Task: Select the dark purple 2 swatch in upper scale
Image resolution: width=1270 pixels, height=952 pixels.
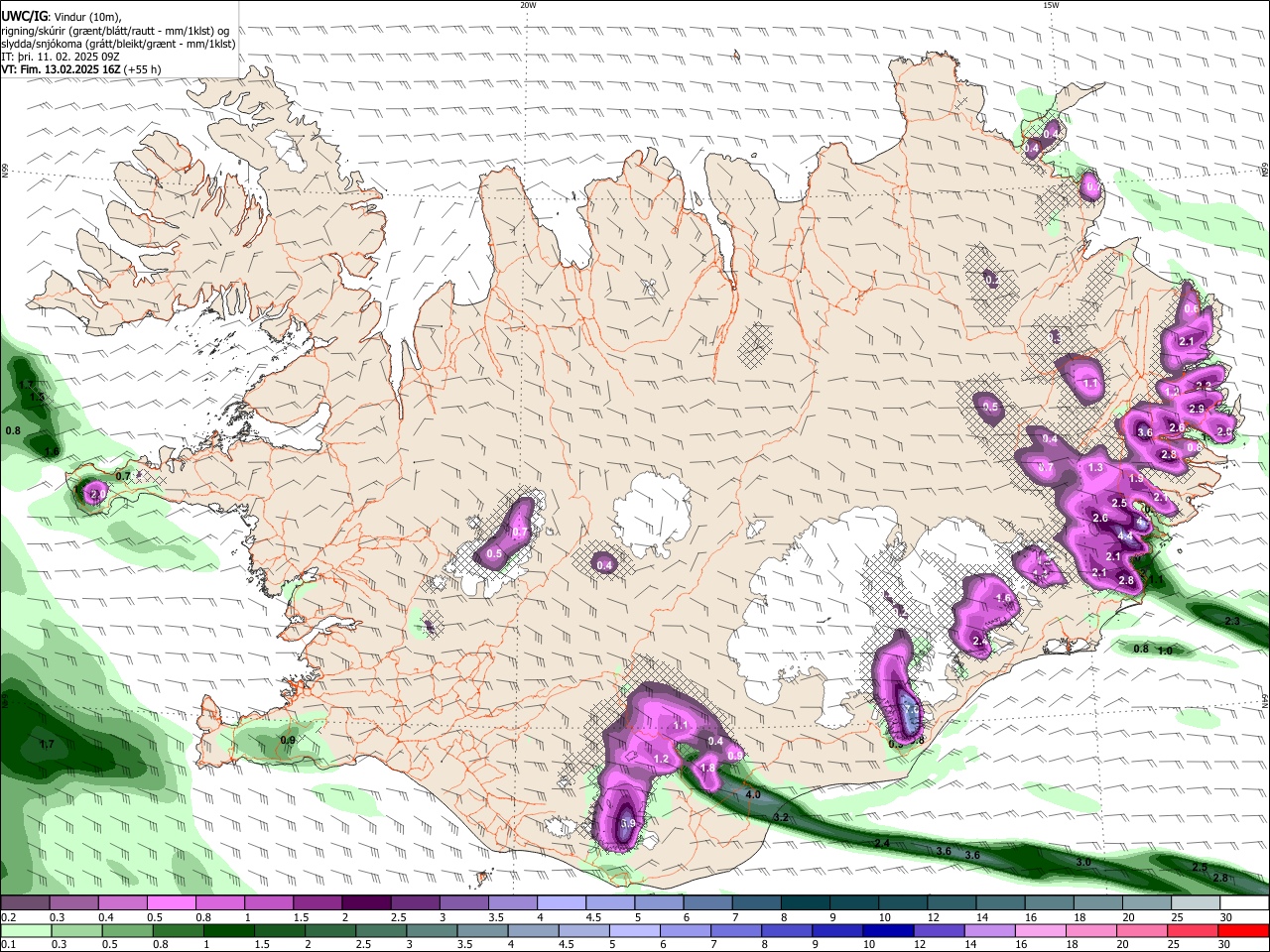Action: [x=366, y=902]
